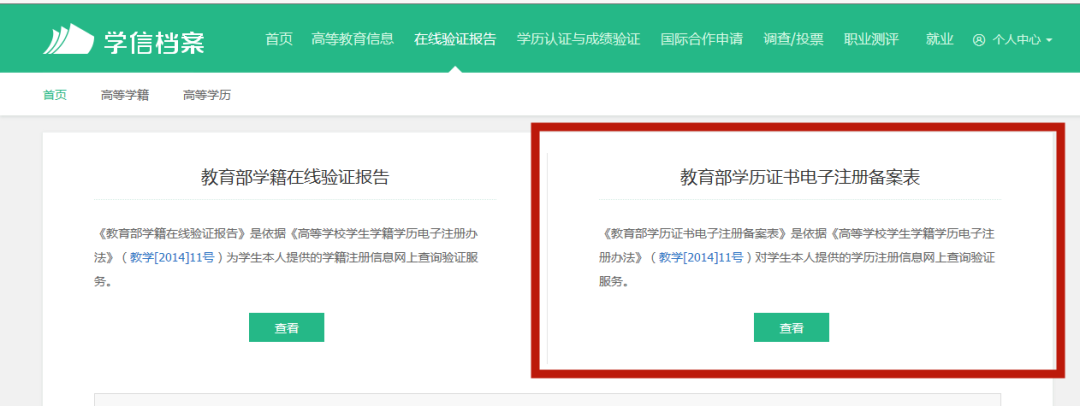
Task: Click the 教育部学籍在线验证报告 card title
Action: 295,178
